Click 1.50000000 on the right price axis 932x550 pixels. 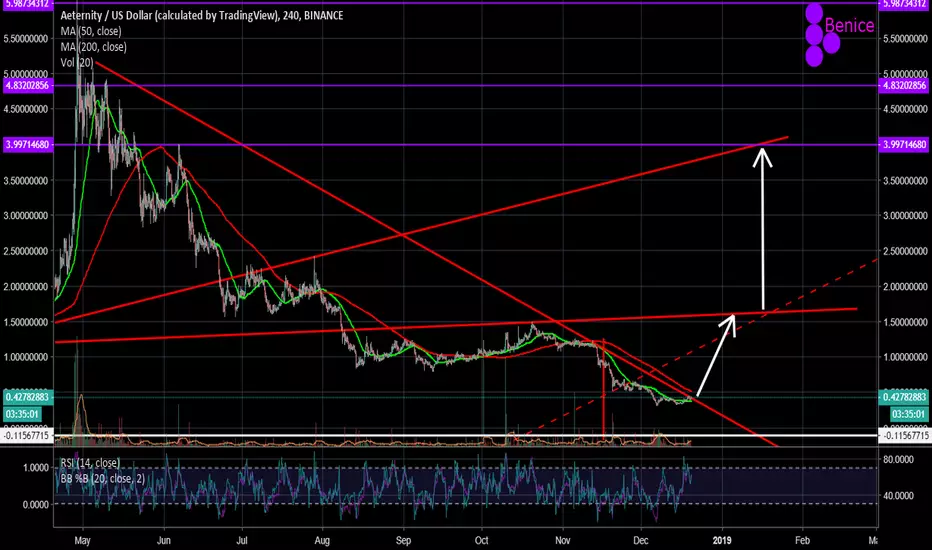click(x=903, y=322)
